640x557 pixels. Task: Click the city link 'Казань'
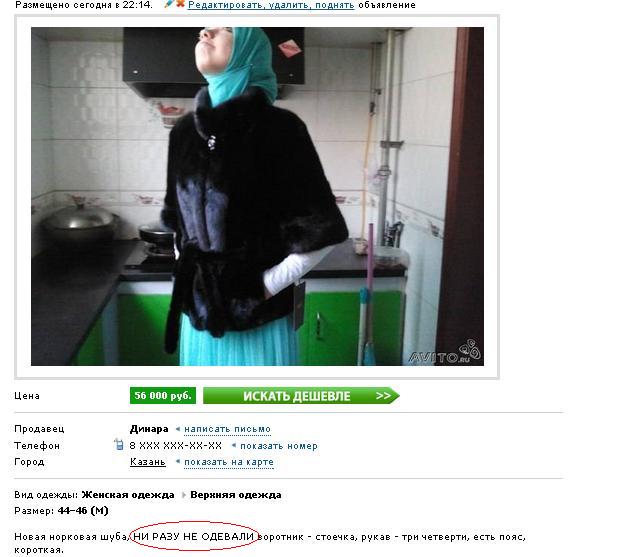pos(148,462)
